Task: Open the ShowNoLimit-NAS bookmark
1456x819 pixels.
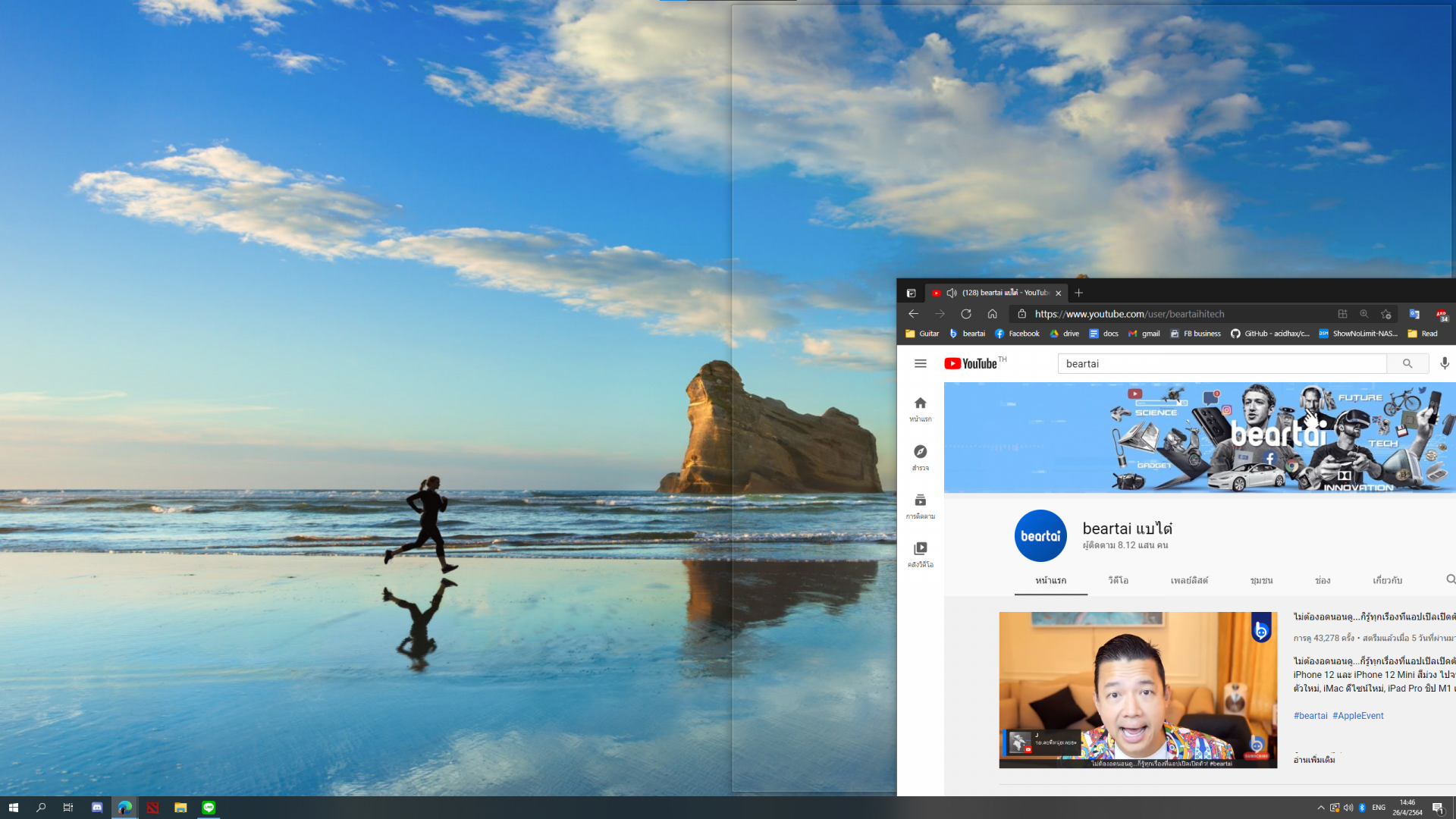Action: [x=1359, y=334]
